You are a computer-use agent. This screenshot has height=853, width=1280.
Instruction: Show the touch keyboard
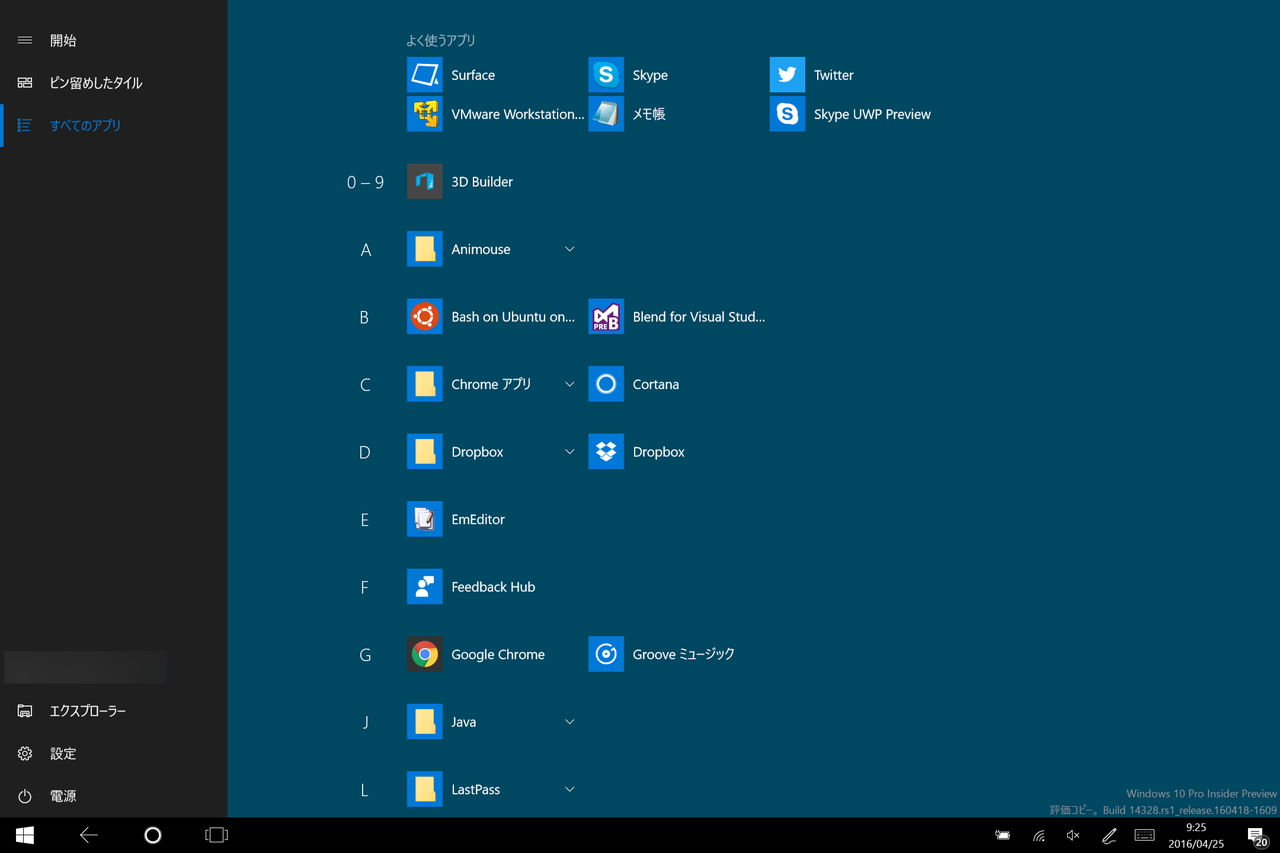click(1145, 835)
